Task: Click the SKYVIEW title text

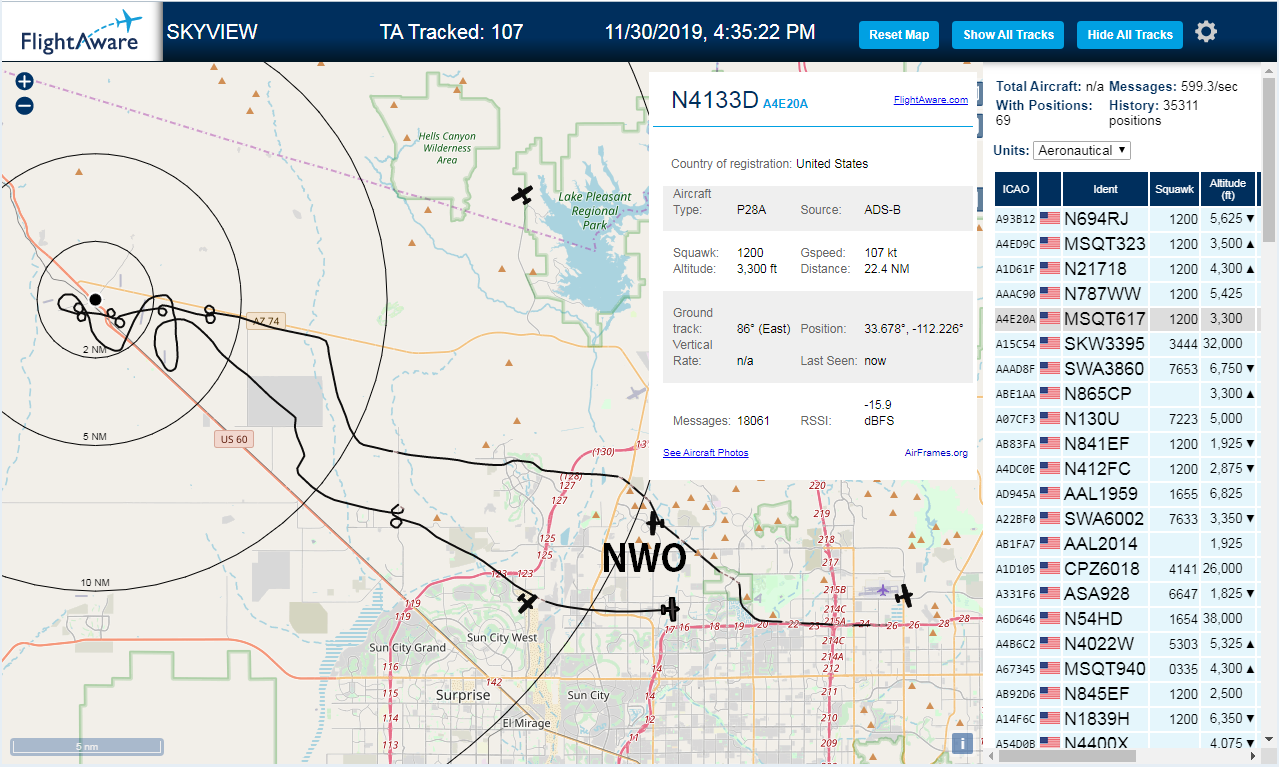Action: [x=212, y=32]
